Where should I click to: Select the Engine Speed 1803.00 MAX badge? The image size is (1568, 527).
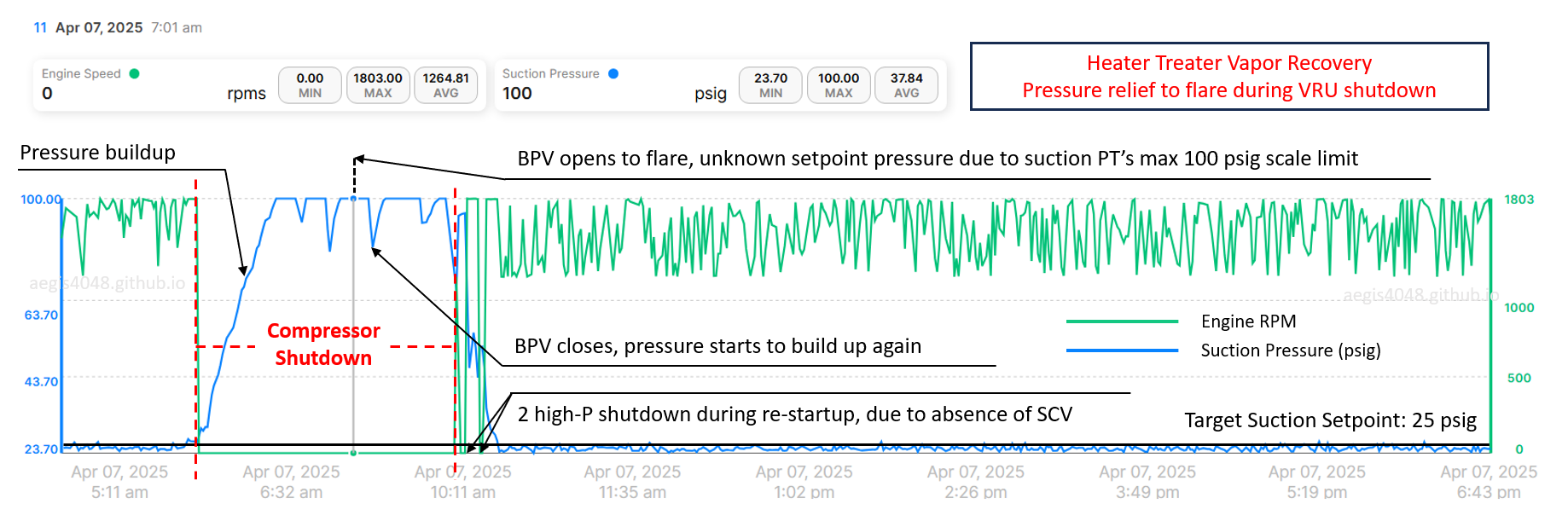click(x=378, y=85)
